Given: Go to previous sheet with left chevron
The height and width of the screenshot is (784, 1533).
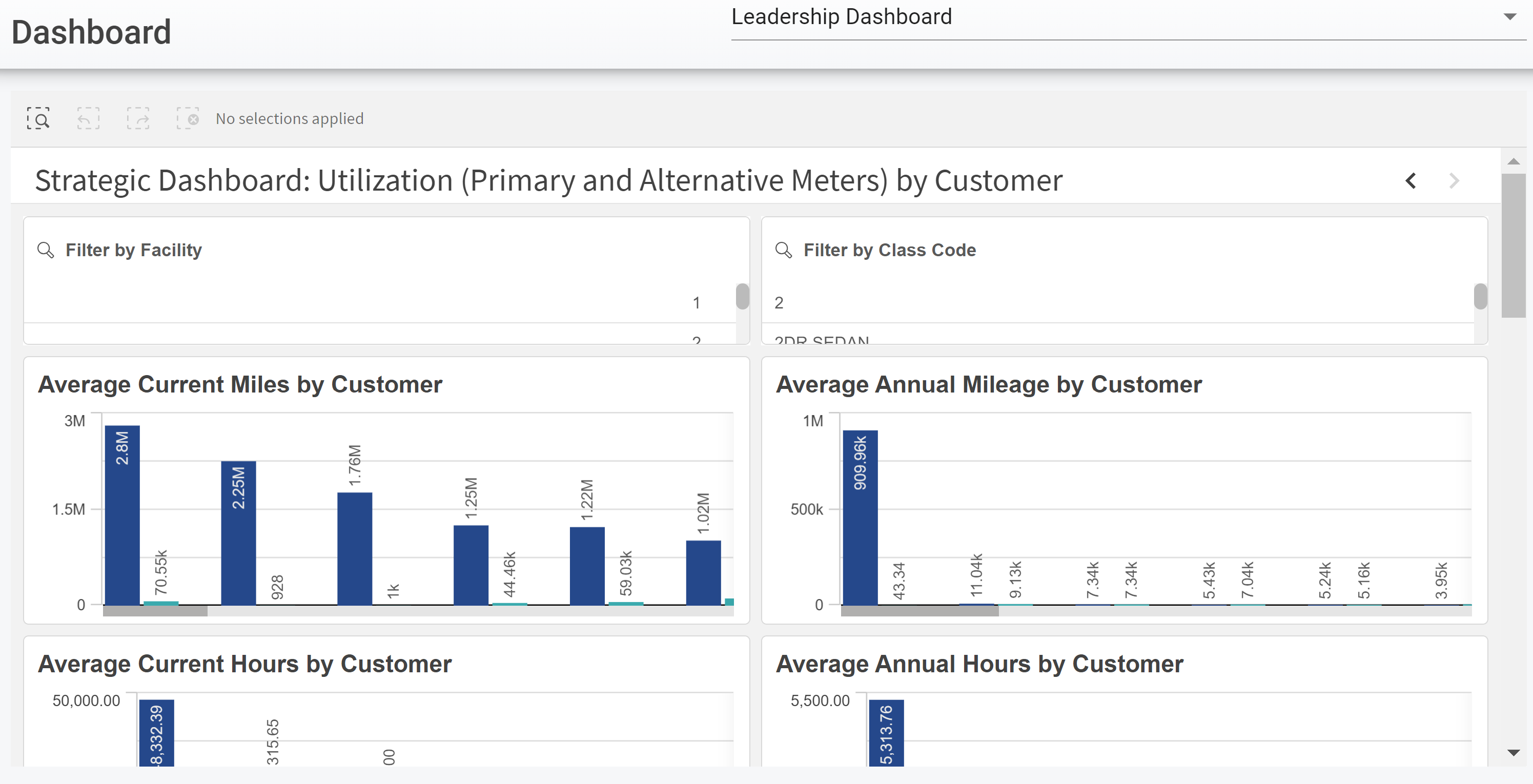Looking at the screenshot, I should [1411, 181].
